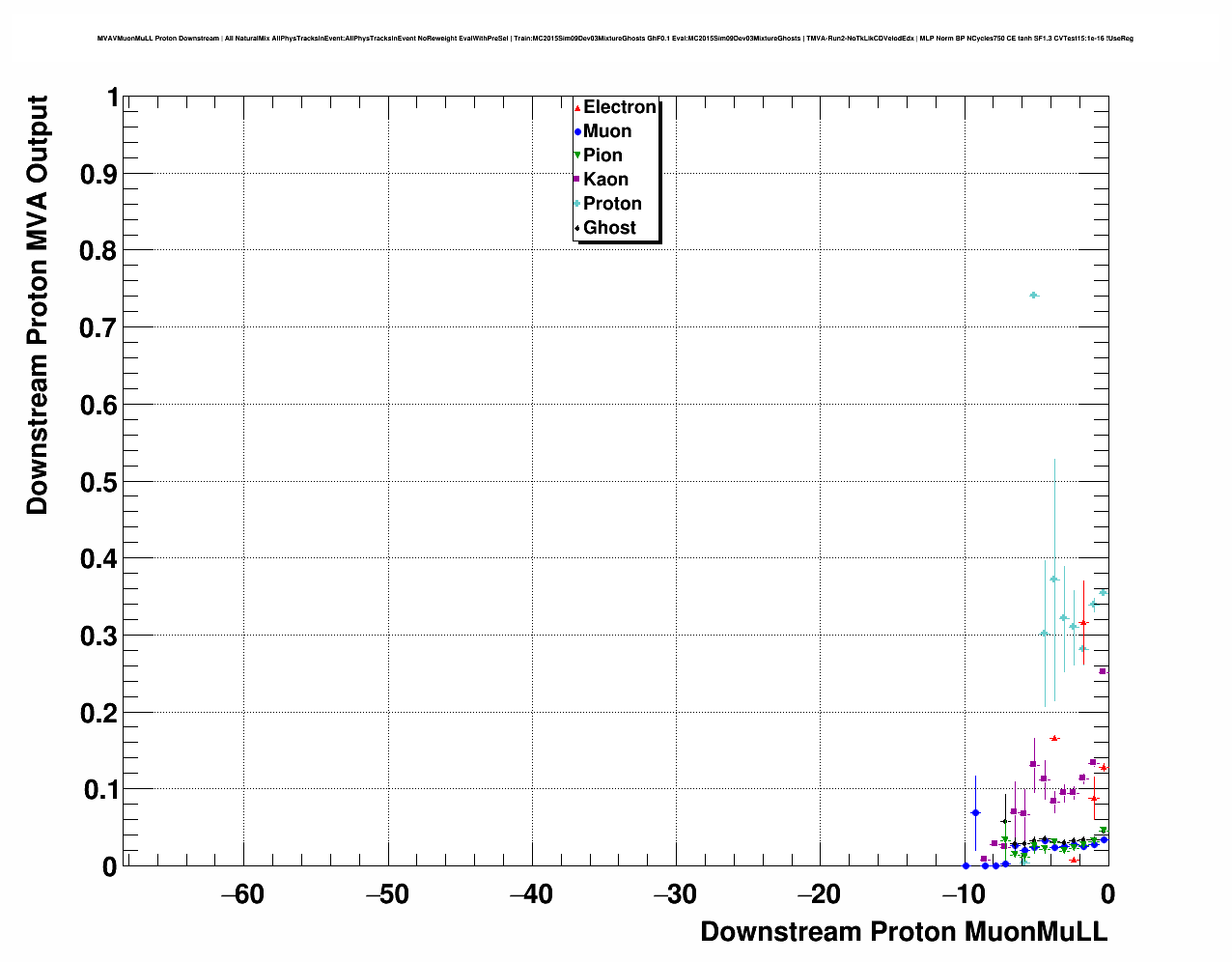Click the black Ghost diamond marker in legend
Screen dimensions: 1232x962
click(x=577, y=228)
